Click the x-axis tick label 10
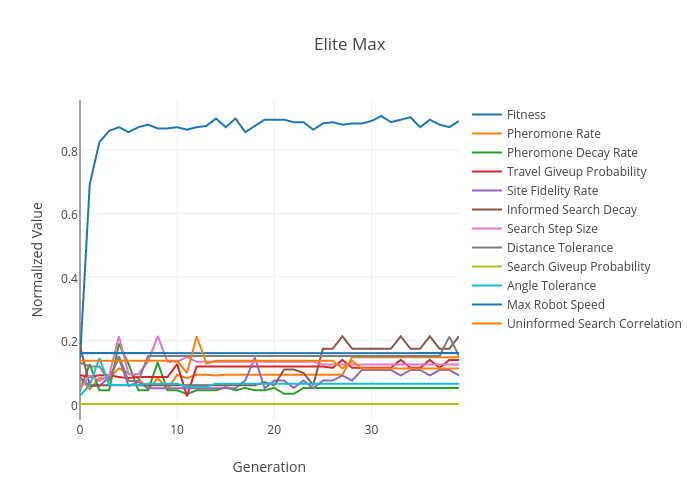 (177, 430)
